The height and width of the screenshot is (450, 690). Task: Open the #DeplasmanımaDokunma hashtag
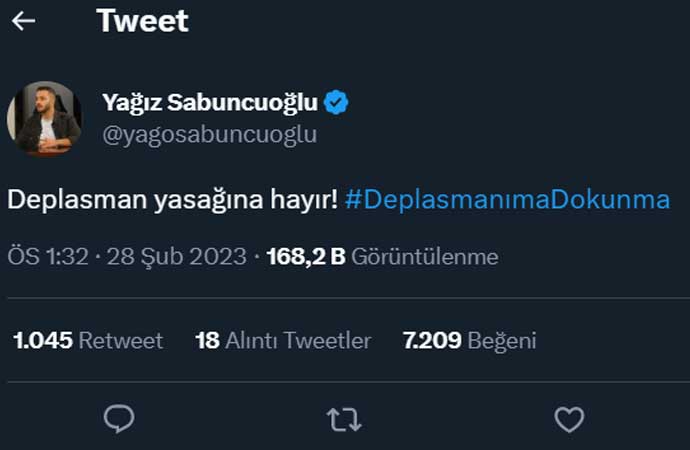click(507, 199)
